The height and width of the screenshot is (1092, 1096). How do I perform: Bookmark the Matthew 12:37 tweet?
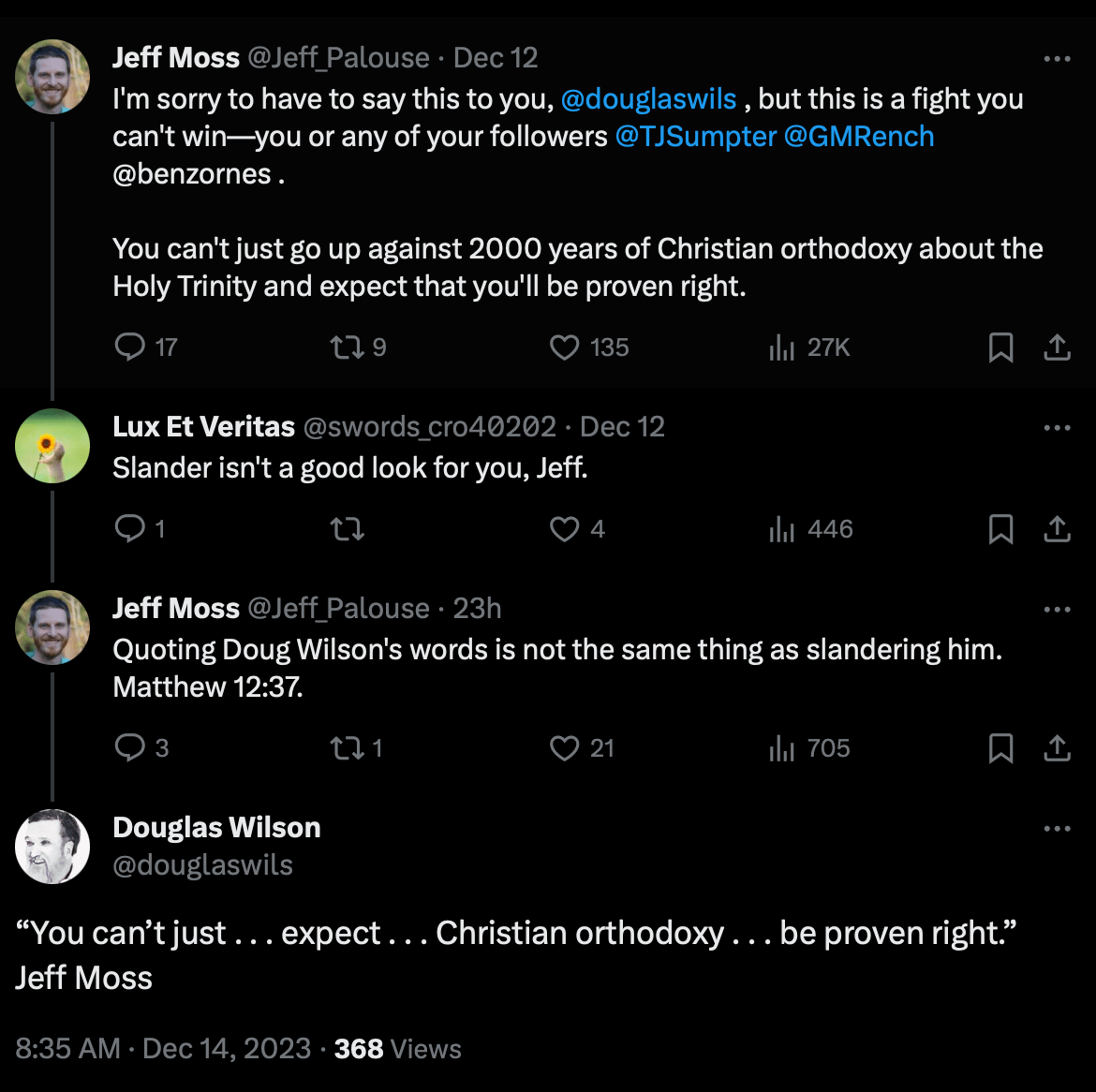tap(1000, 748)
